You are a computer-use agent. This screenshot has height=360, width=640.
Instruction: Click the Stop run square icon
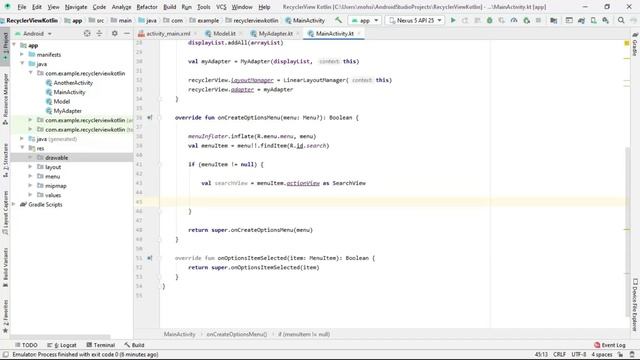click(538, 20)
